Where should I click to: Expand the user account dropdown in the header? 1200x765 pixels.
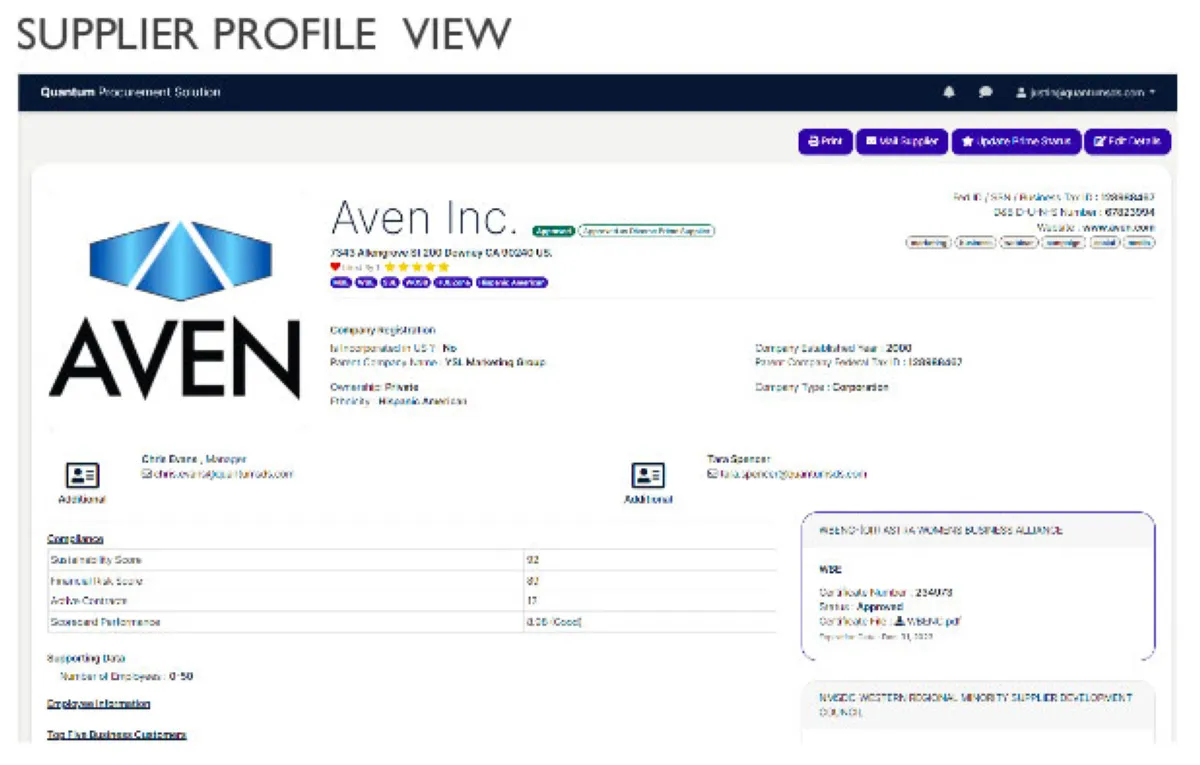(1086, 92)
